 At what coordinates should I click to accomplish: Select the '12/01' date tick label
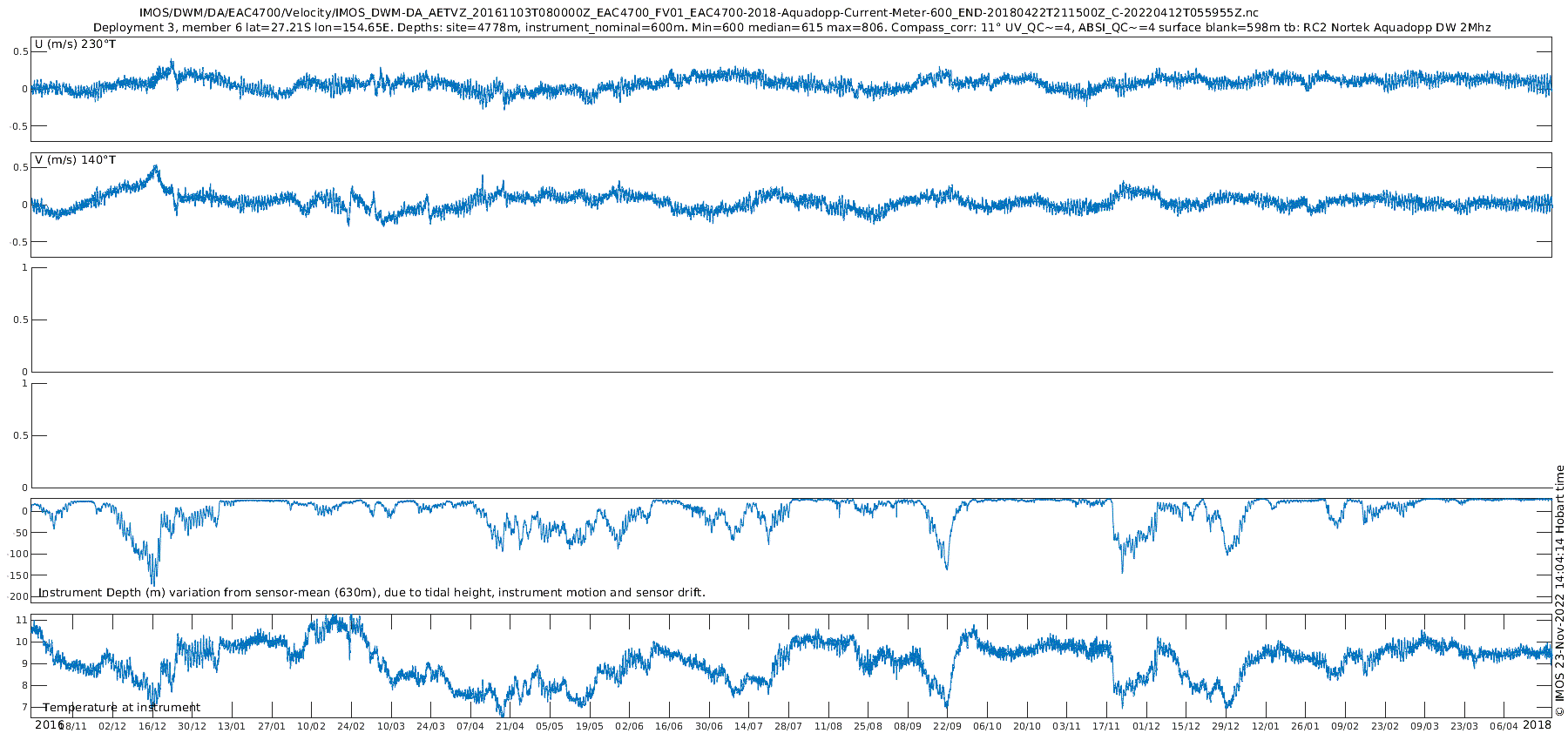tap(1266, 726)
